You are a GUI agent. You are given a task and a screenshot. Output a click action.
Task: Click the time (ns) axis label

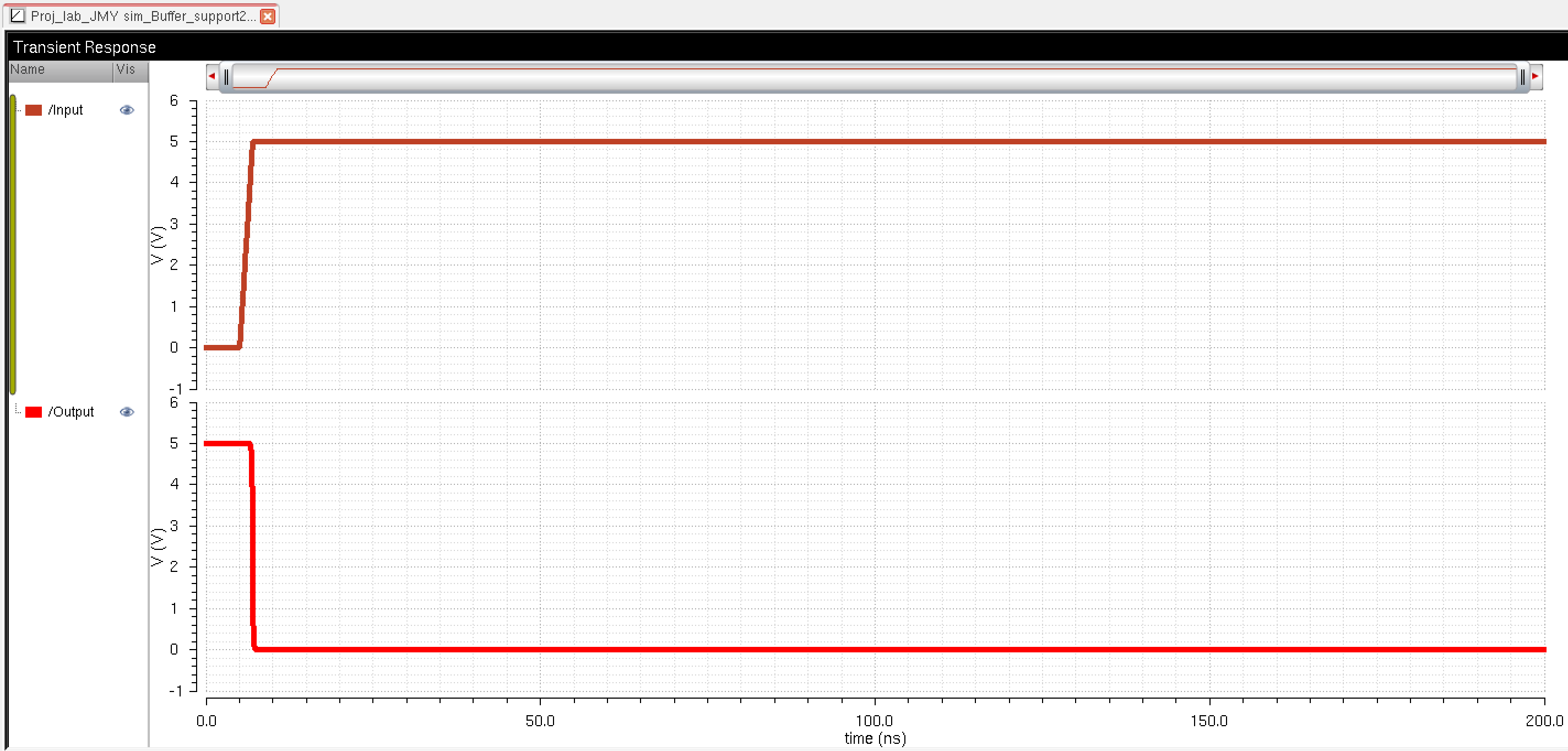[875, 739]
